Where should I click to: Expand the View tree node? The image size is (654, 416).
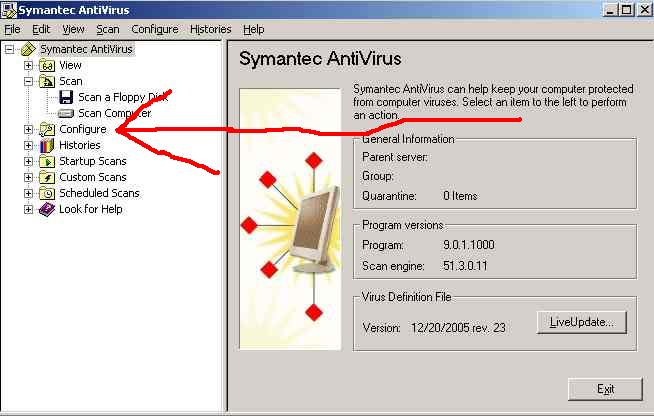[28, 65]
